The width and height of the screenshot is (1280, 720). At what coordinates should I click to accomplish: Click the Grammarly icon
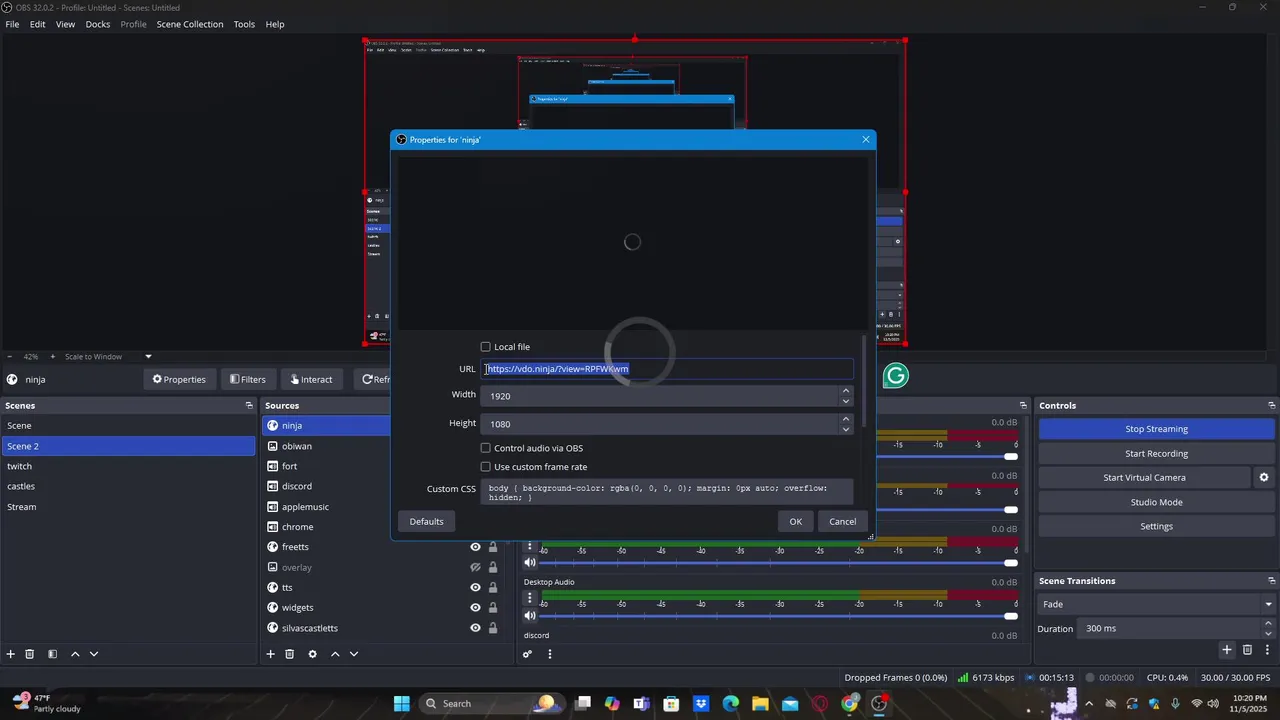pyautogui.click(x=896, y=376)
